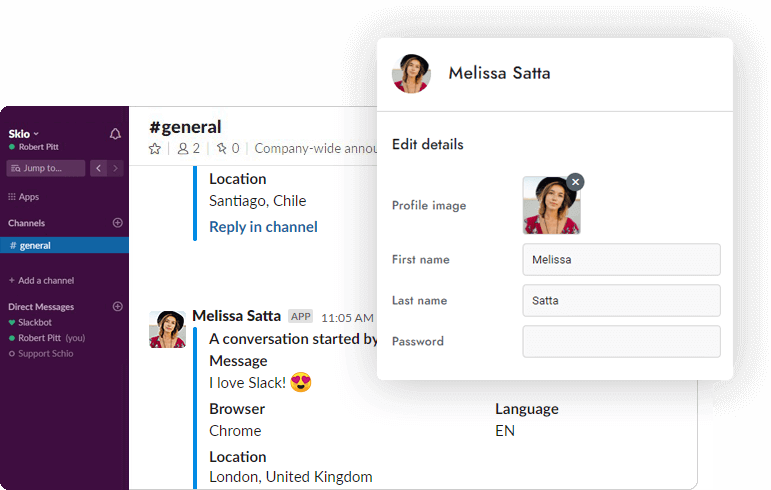Navigate back with the left arrow

(x=98, y=168)
